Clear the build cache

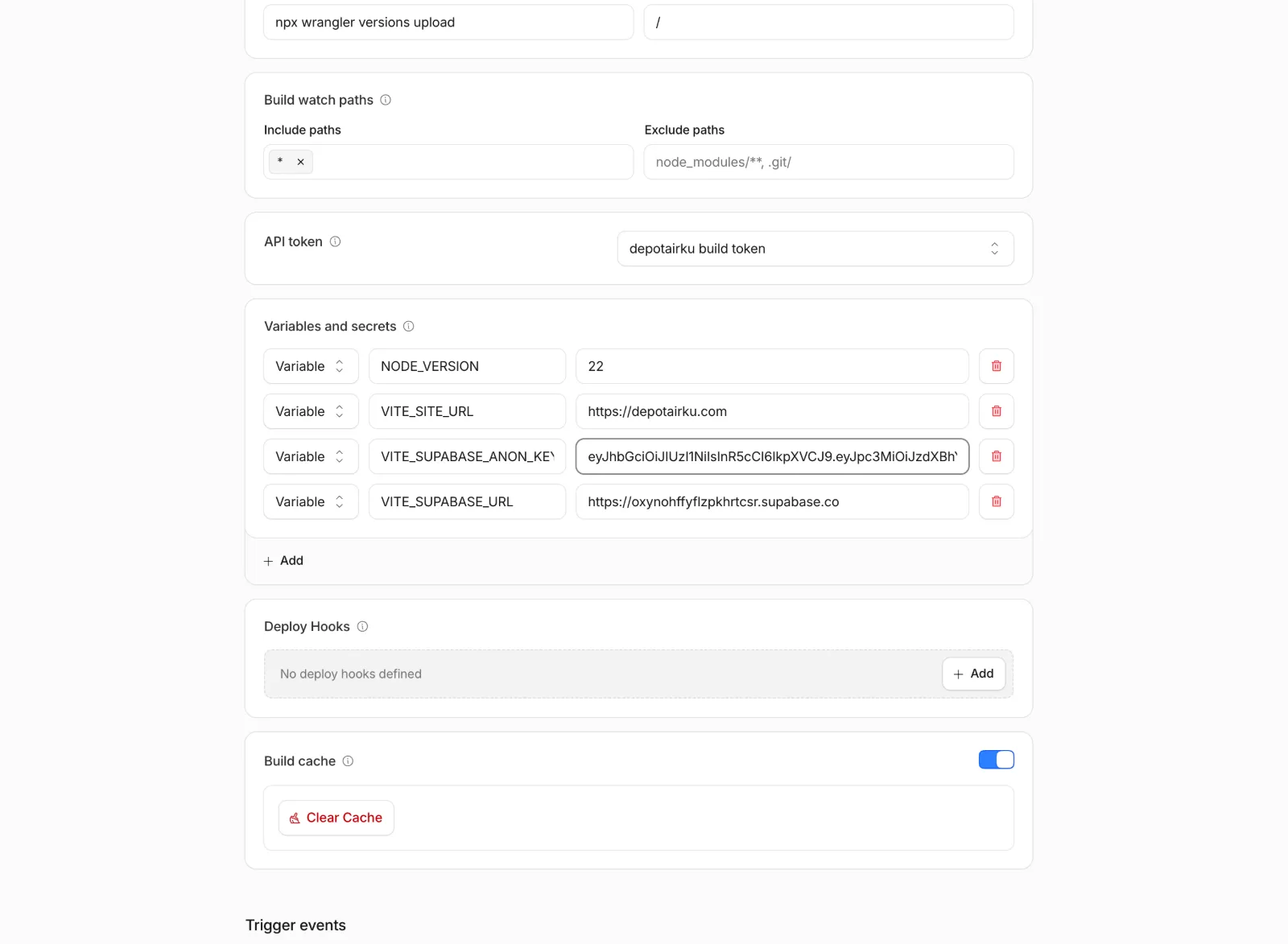pos(336,818)
